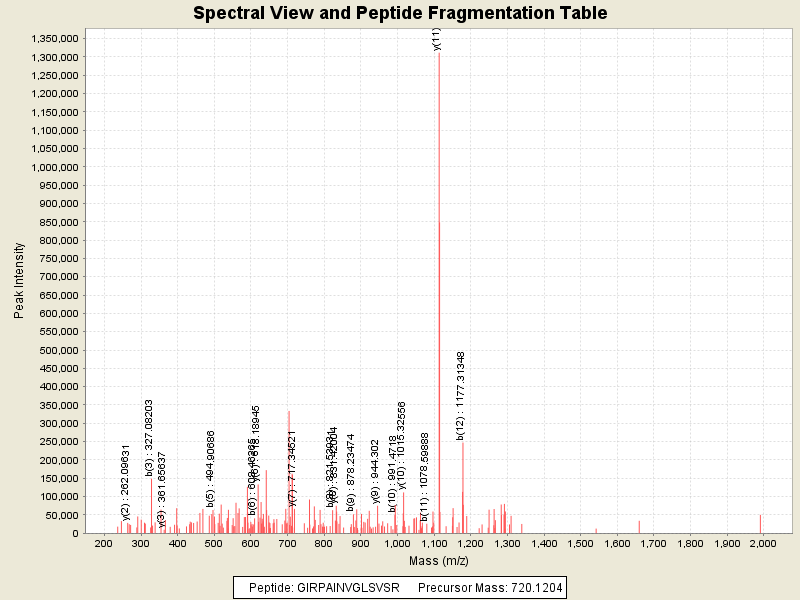Pick the y(3): 361.65637 peak label
The width and height of the screenshot is (800, 600).
pos(161,487)
